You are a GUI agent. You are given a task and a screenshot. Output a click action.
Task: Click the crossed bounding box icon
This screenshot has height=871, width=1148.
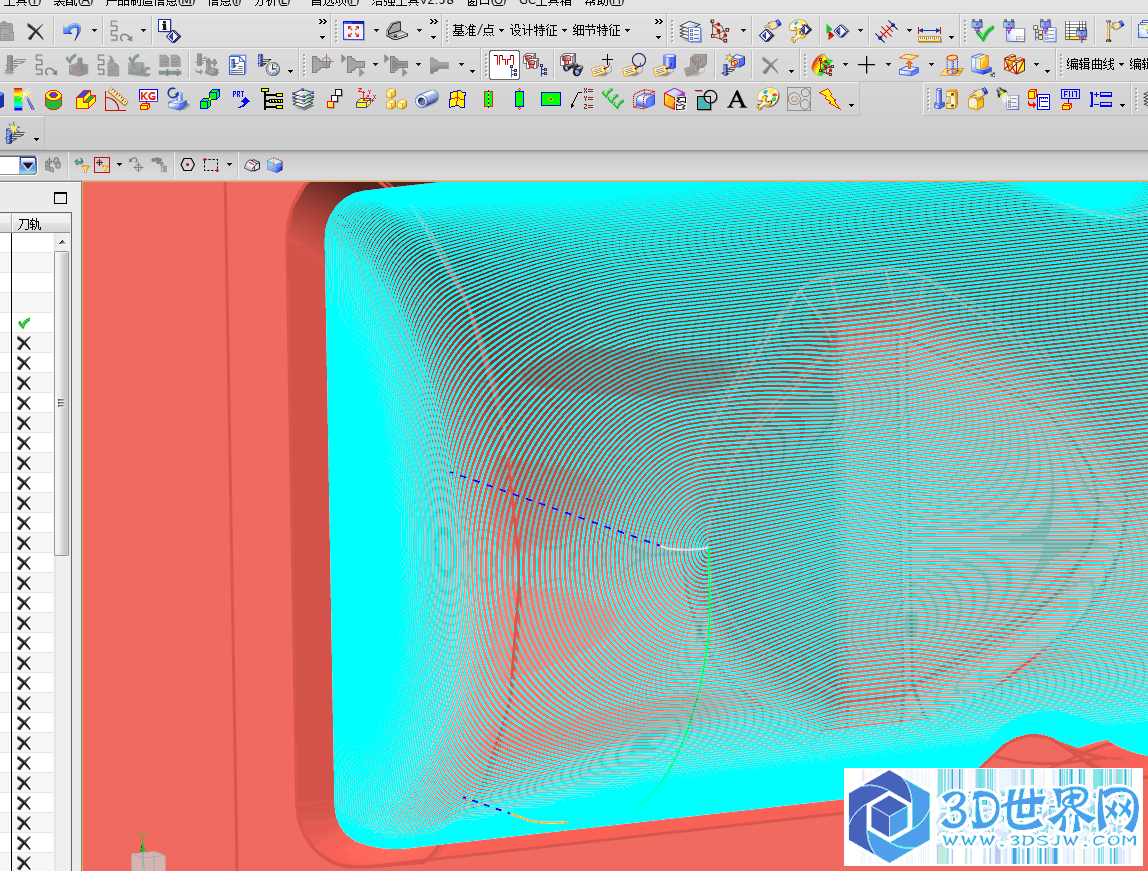1015,65
